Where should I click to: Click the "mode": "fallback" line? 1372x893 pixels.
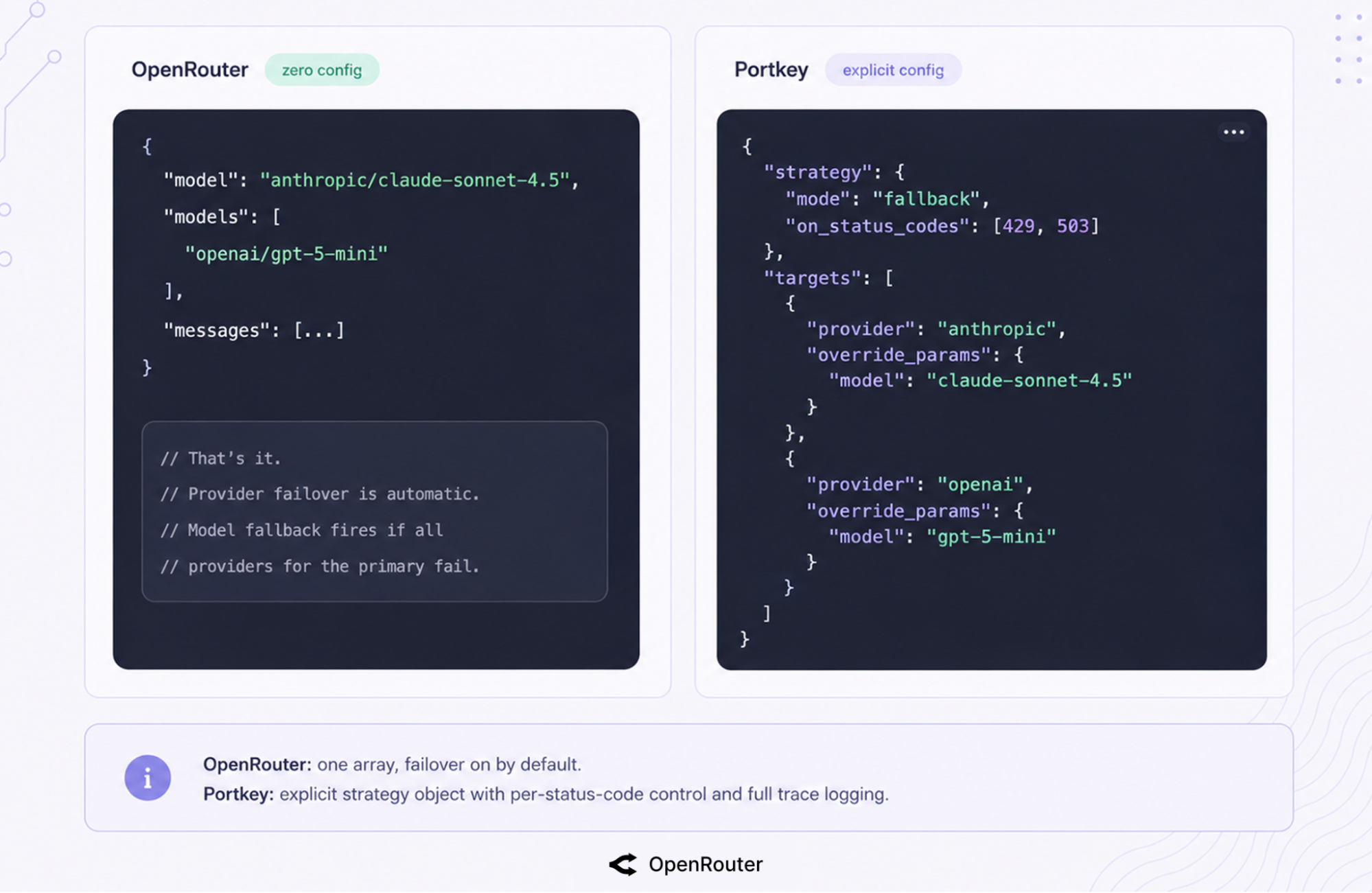[887, 199]
